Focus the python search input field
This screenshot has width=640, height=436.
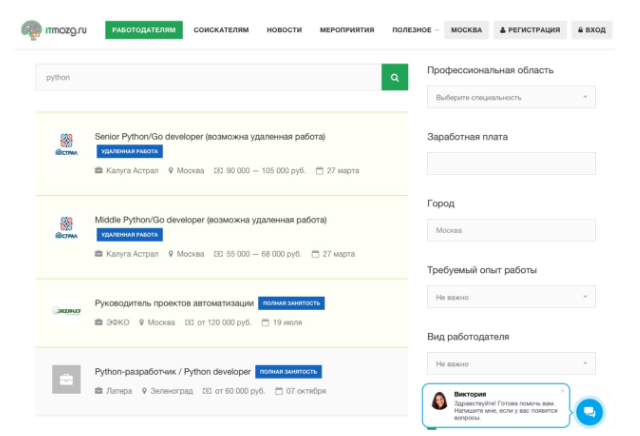click(x=209, y=77)
